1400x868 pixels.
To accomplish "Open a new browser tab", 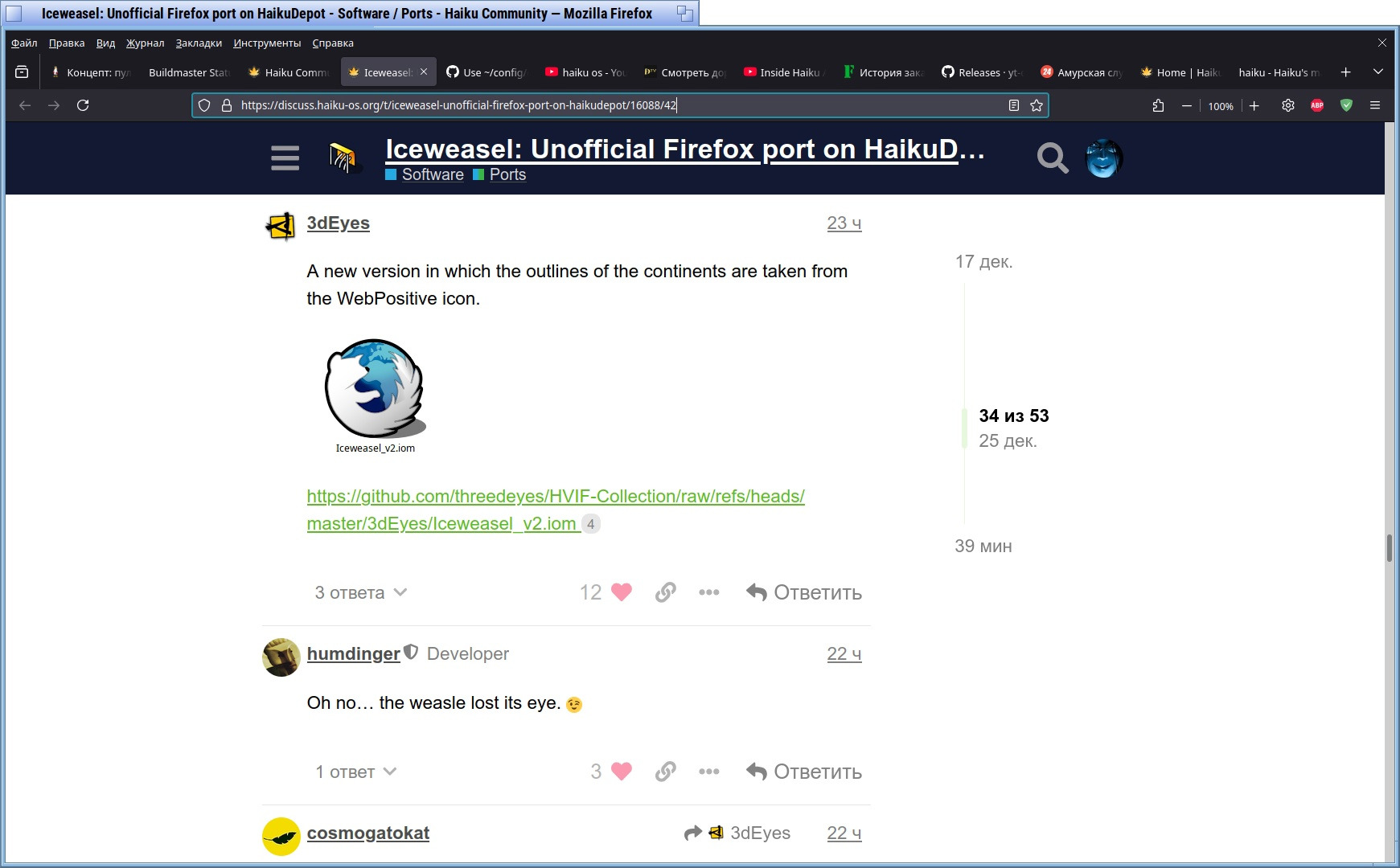I will 1345,72.
